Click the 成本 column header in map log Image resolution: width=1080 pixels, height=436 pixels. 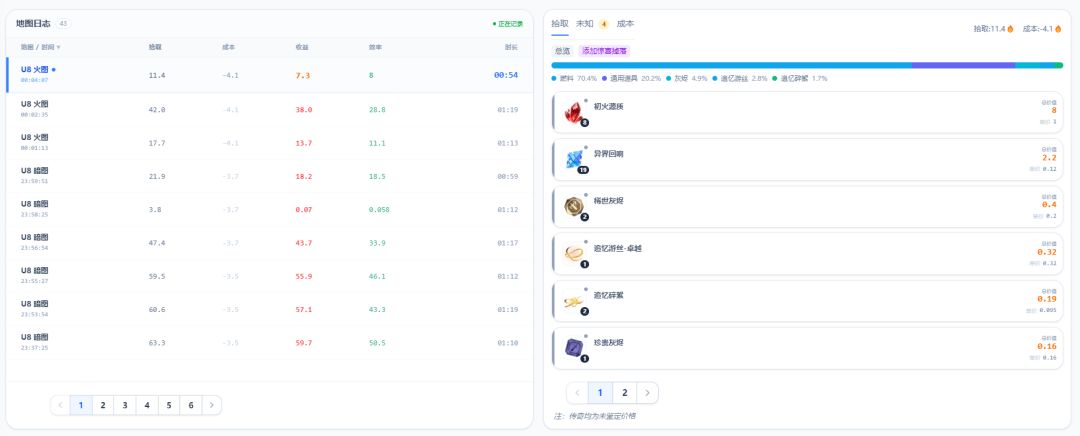tap(228, 48)
